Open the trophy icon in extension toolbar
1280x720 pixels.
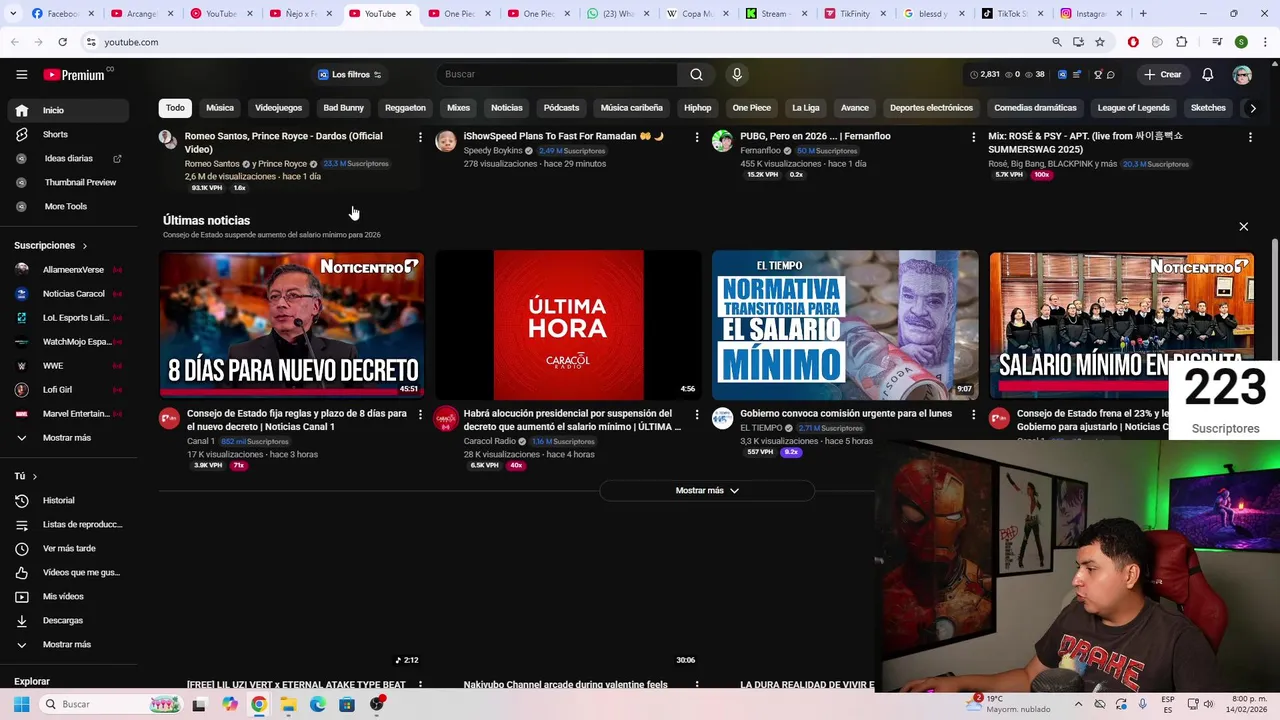pos(1098,75)
